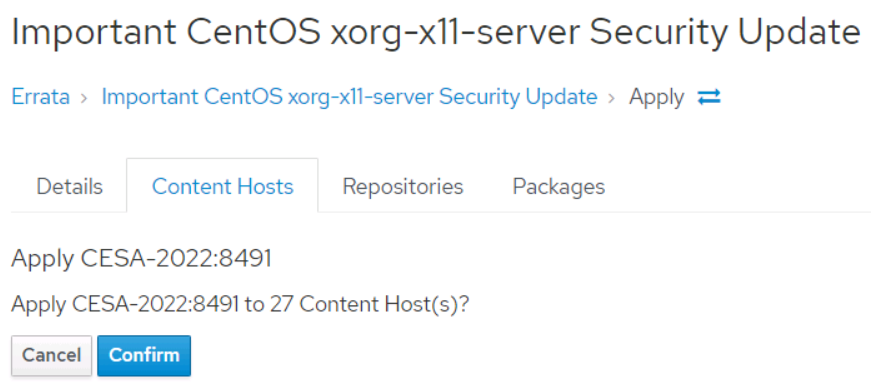871x387 pixels.
Task: Click the 27 Content Host(s) confirmation question
Action: [x=241, y=305]
